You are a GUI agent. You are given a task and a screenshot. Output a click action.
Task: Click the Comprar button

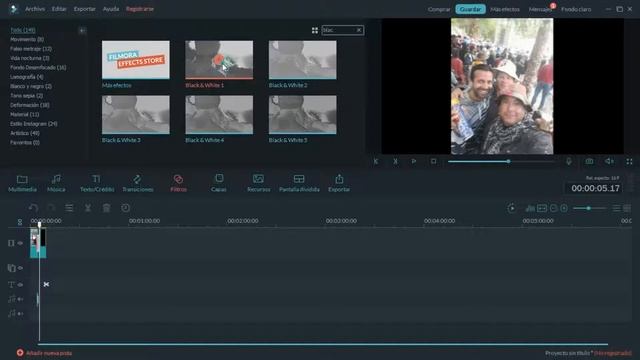[x=439, y=9]
